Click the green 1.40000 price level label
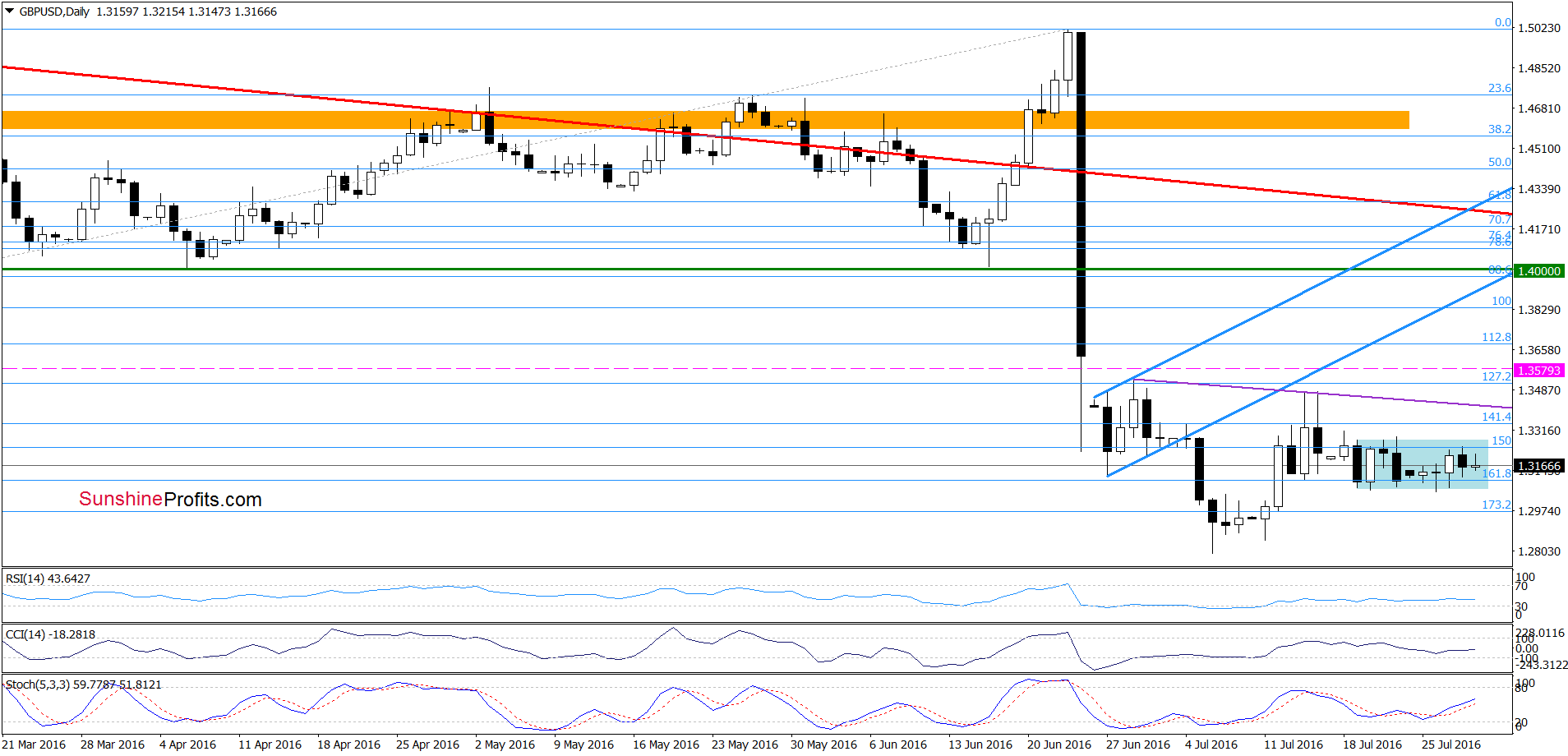Screen dimensions: 1568x756 1539,271
